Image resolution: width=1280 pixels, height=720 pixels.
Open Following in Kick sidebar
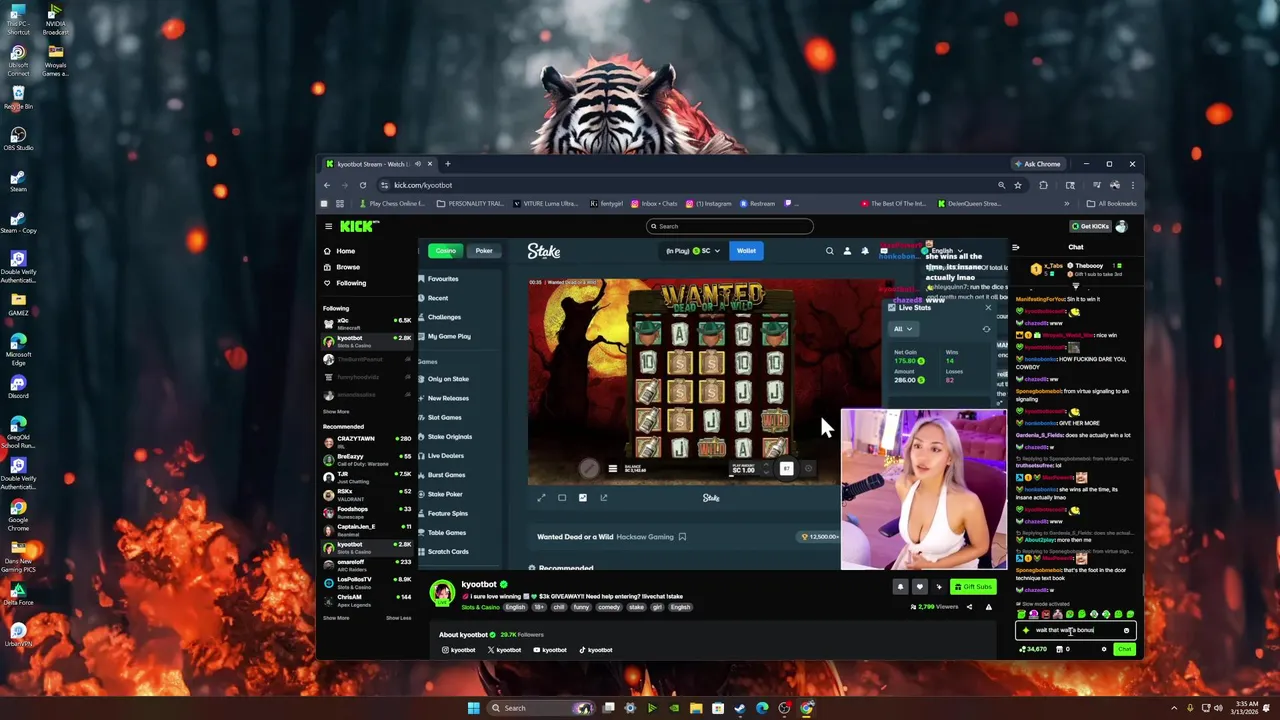(351, 283)
